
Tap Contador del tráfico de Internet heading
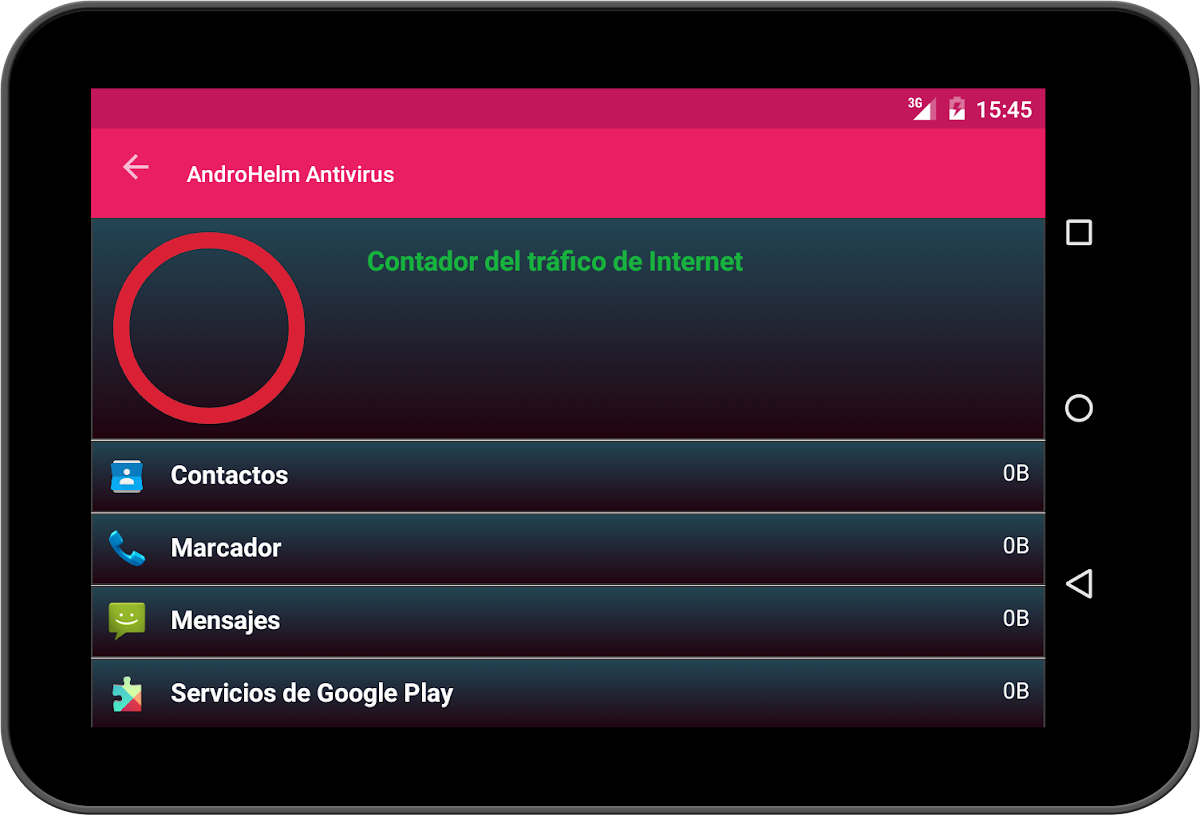555,262
